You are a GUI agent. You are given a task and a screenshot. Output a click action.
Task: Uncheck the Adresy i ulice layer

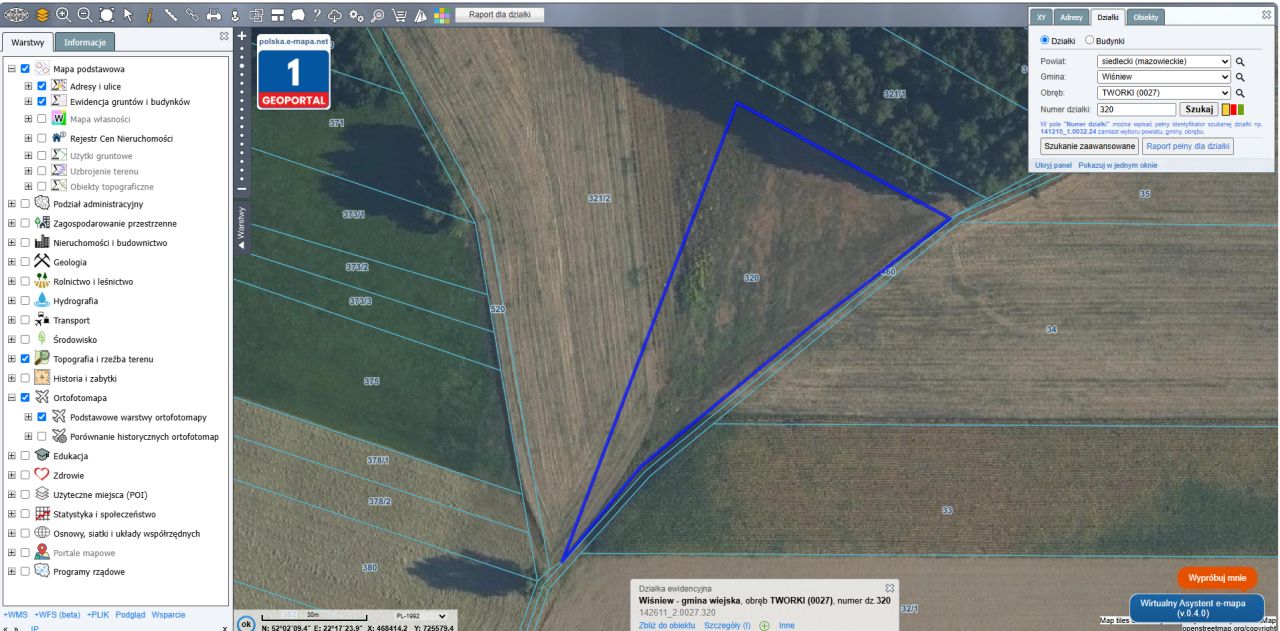(x=42, y=86)
